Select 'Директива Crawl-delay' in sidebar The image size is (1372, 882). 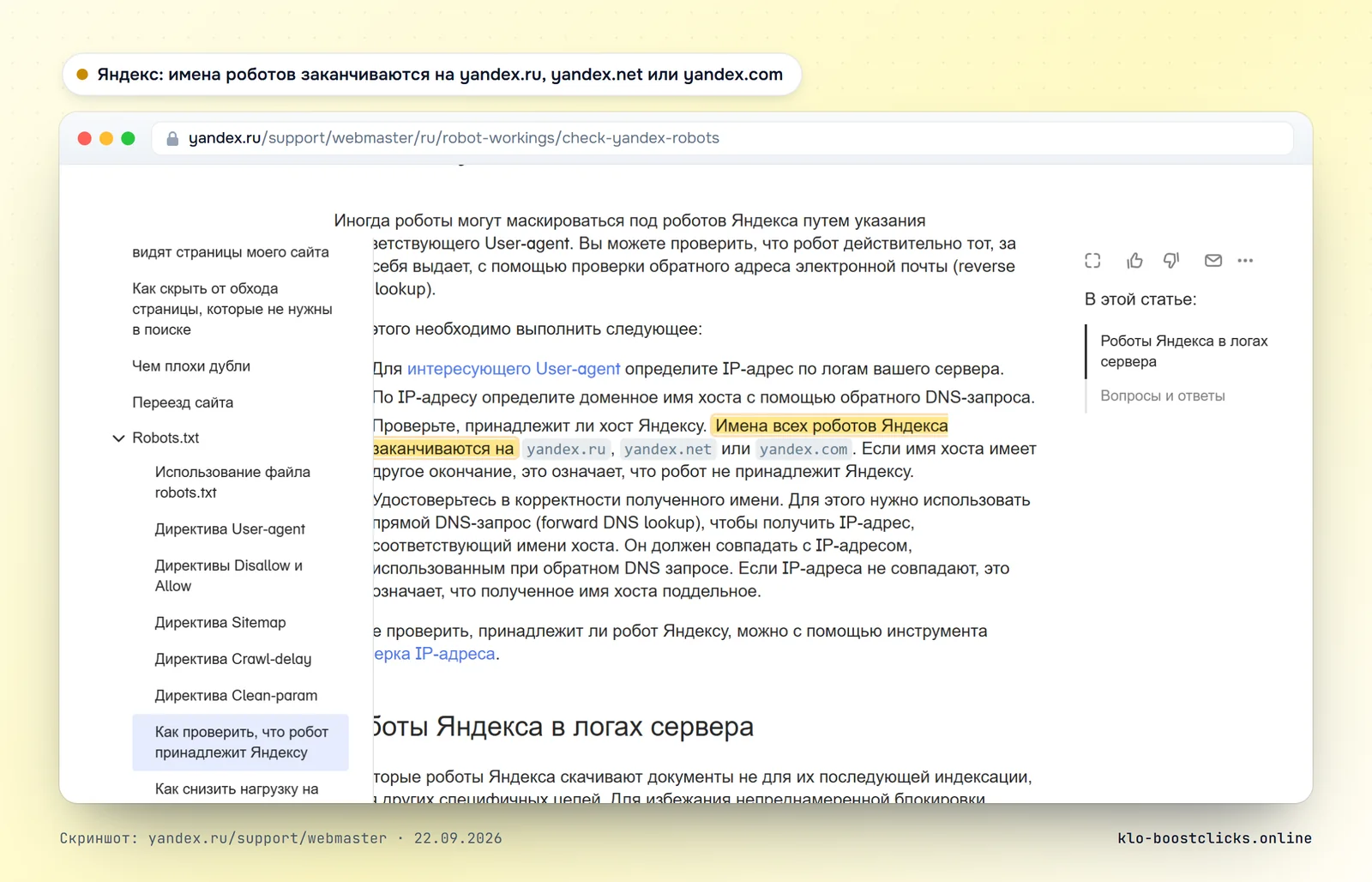233,659
